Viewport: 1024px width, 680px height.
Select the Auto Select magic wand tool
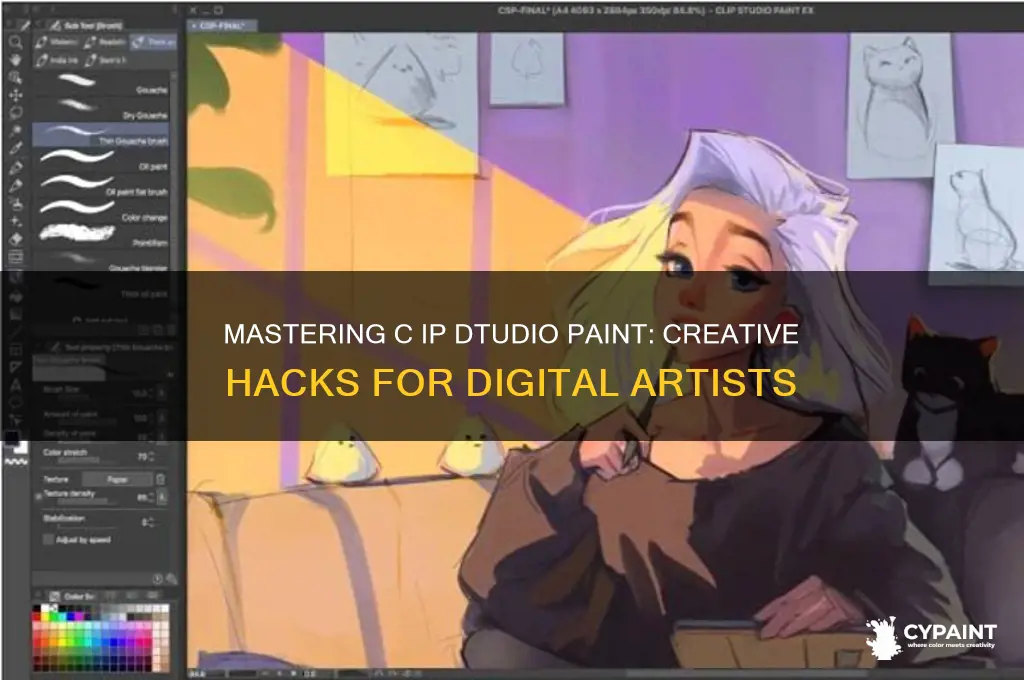(x=16, y=131)
